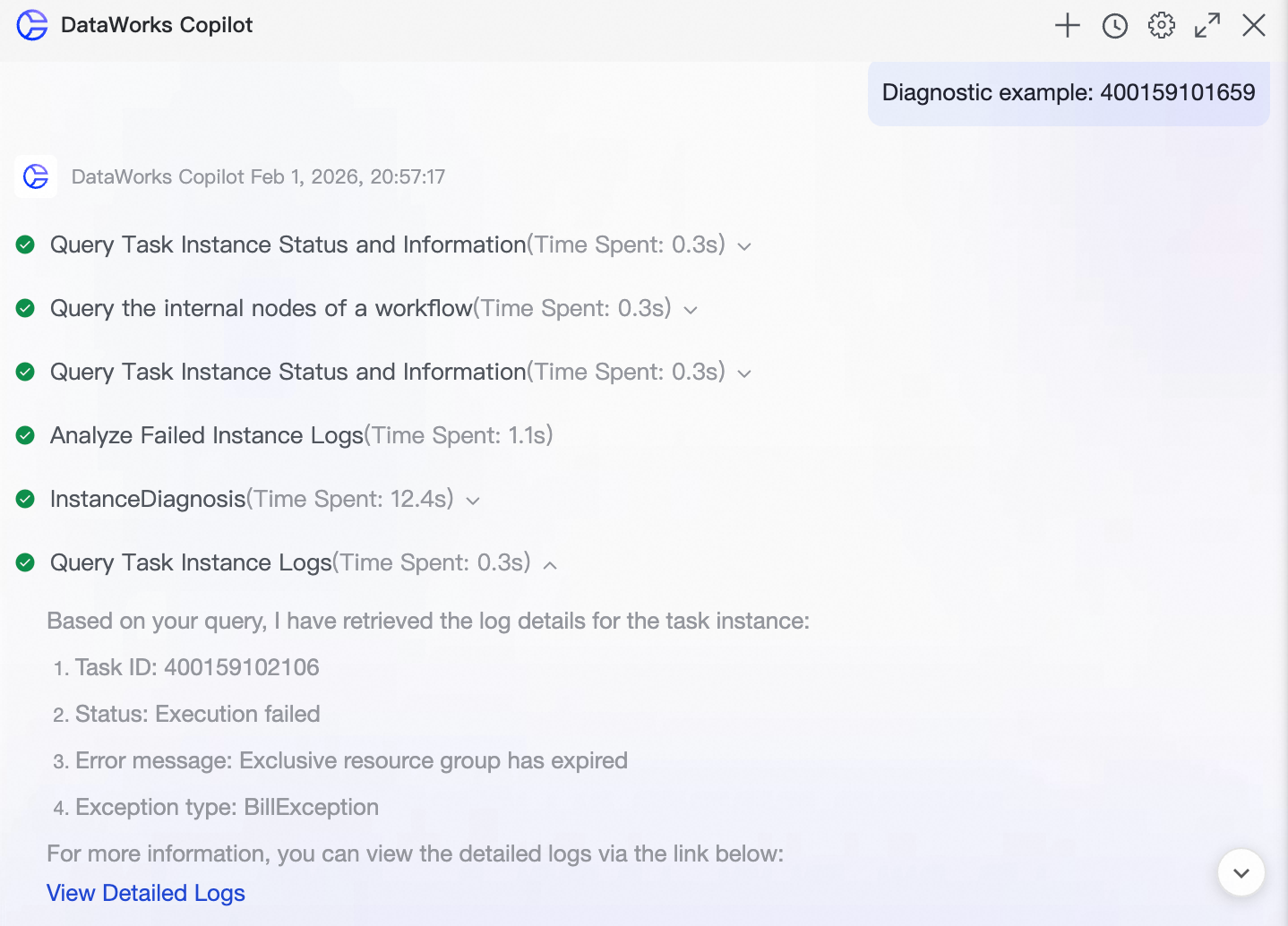Click green check icon of Query internal nodes step
This screenshot has width=1288, height=926.
tap(26, 308)
